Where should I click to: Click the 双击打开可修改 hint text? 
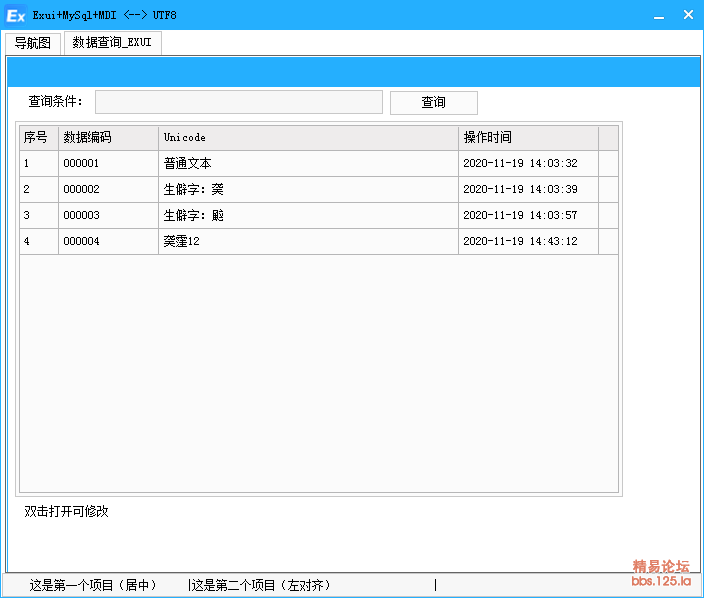(x=67, y=511)
